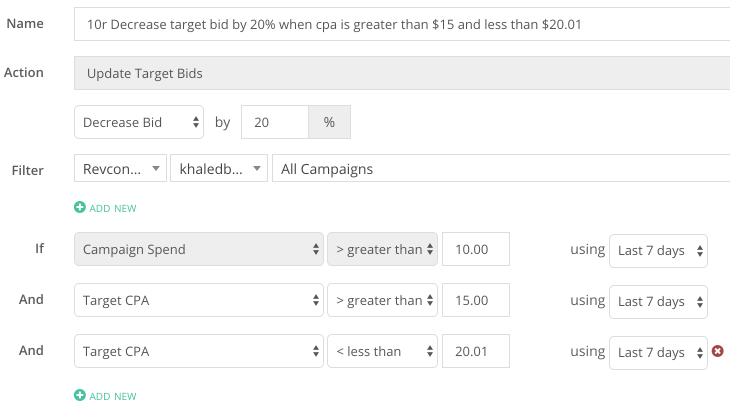Click the green plus icon under Filter
730x413 pixels.
point(80,207)
